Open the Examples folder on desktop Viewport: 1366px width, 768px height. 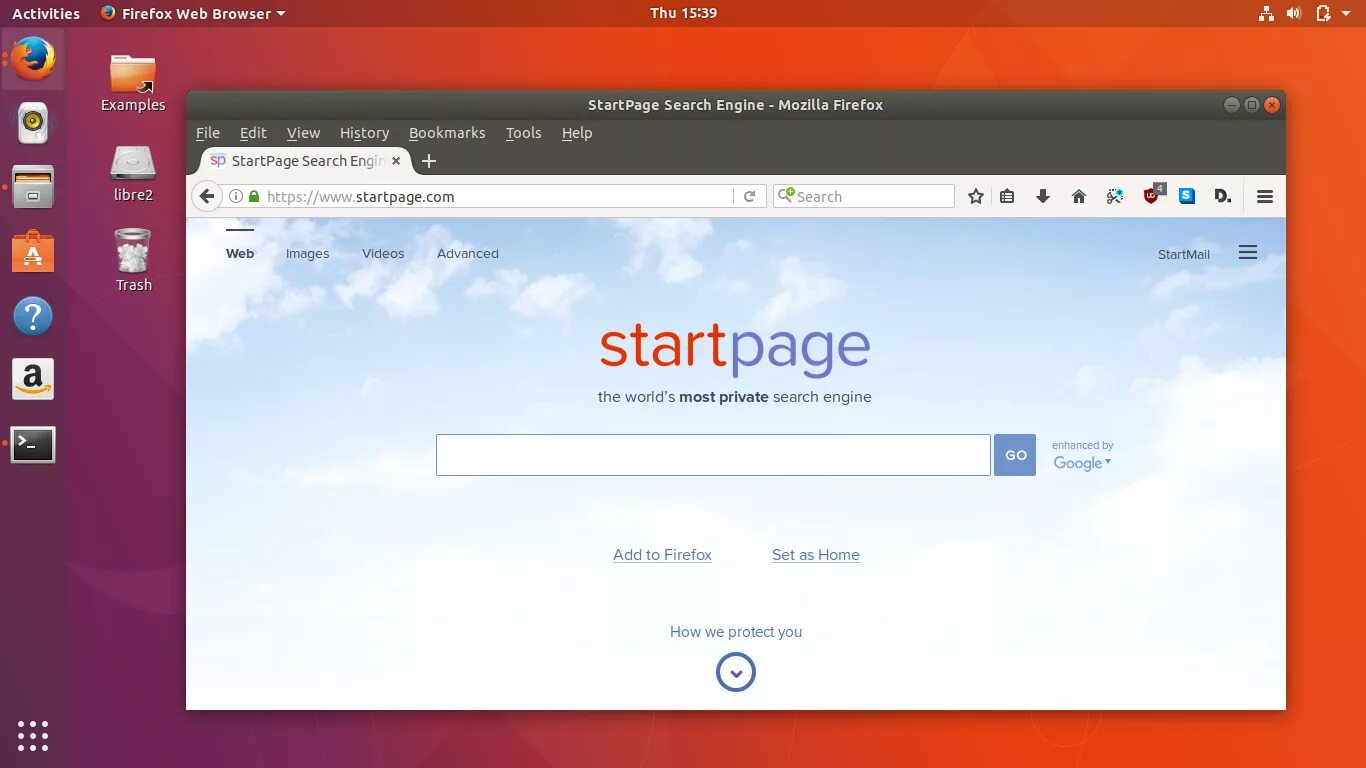pyautogui.click(x=133, y=83)
